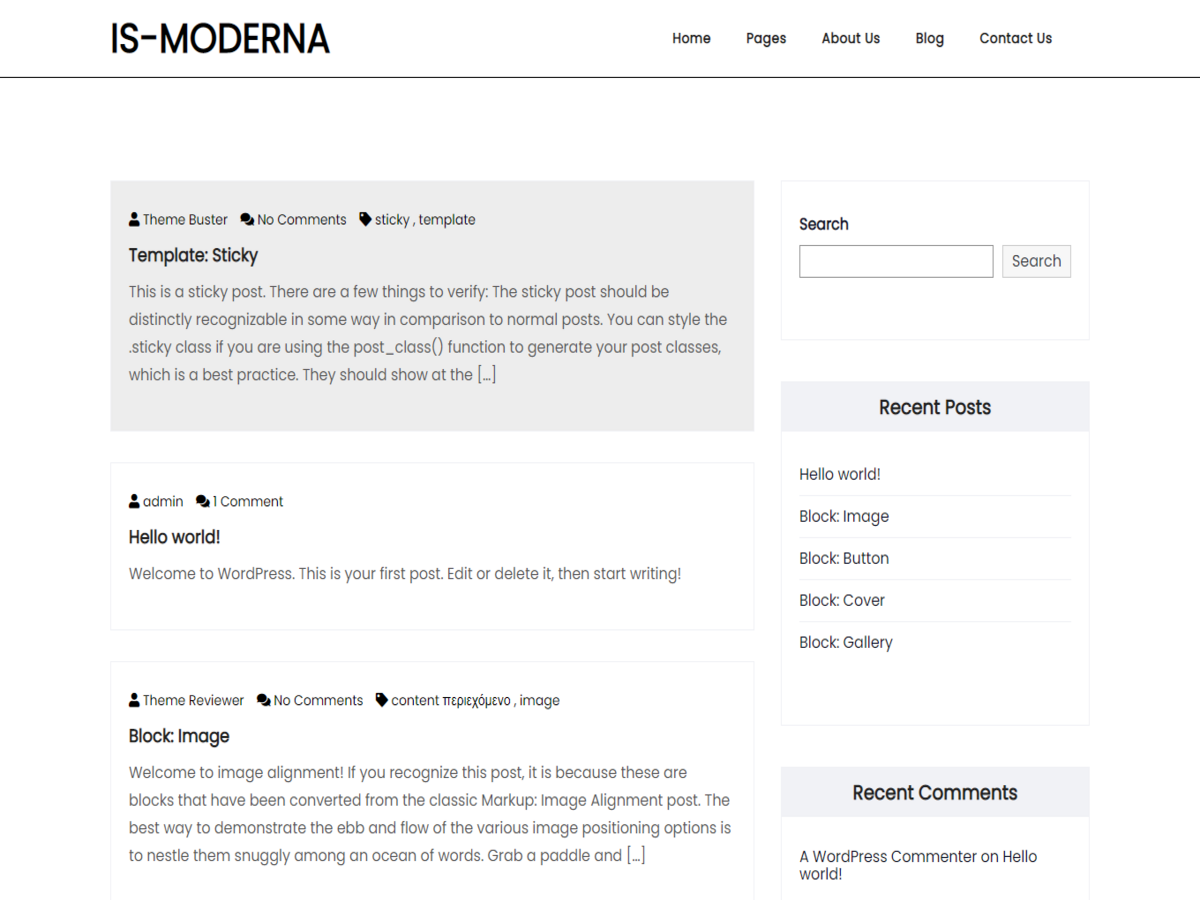Click the author icon beside Theme Reviewer
Viewport: 1200px width, 900px height.
click(133, 700)
